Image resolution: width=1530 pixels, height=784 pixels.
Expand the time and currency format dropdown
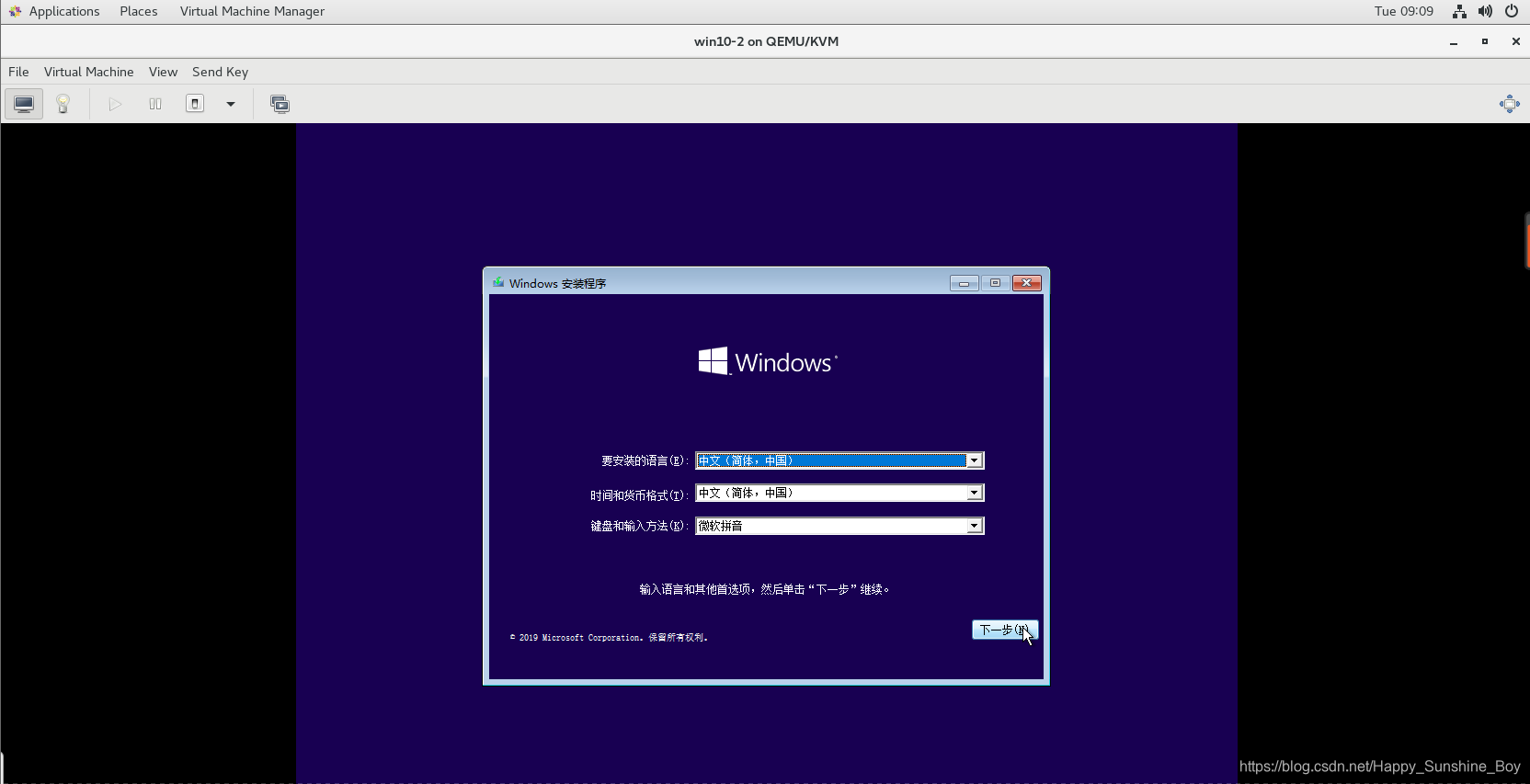[974, 494]
